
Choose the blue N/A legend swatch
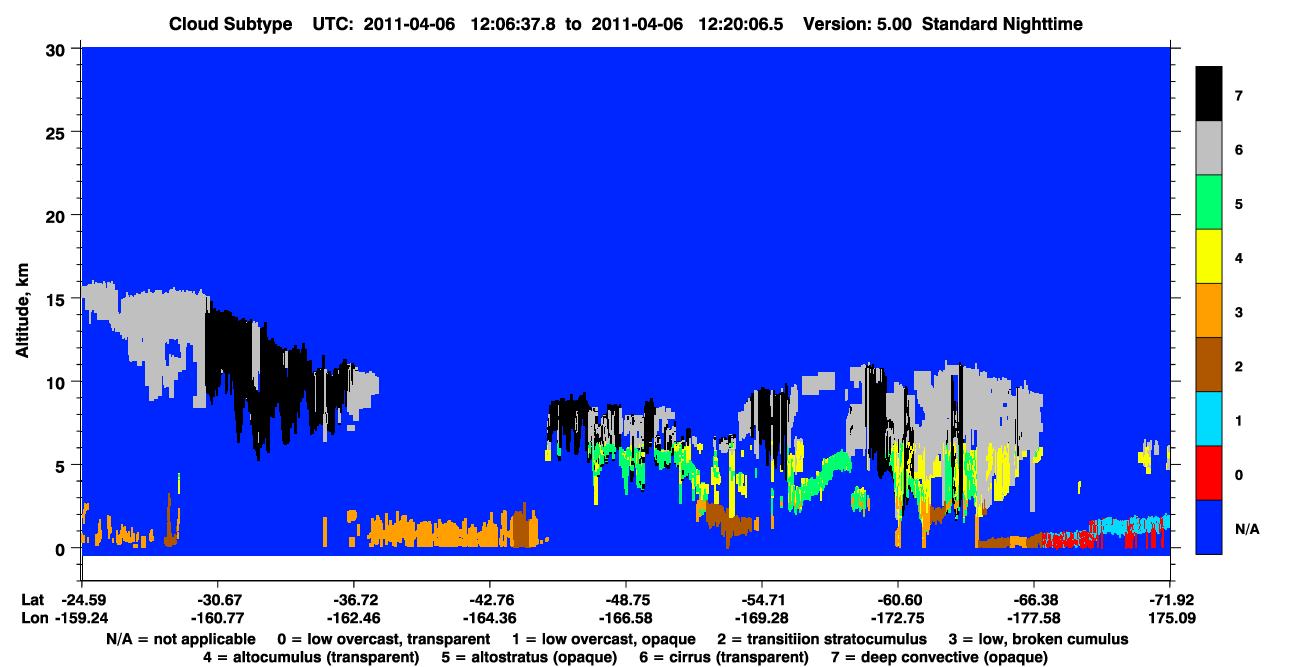coord(1209,527)
